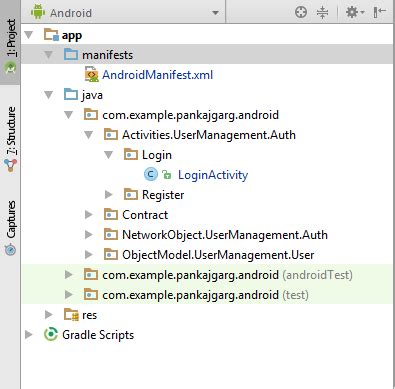Click the scroll from source target icon
This screenshot has height=389, width=395.
[x=301, y=13]
